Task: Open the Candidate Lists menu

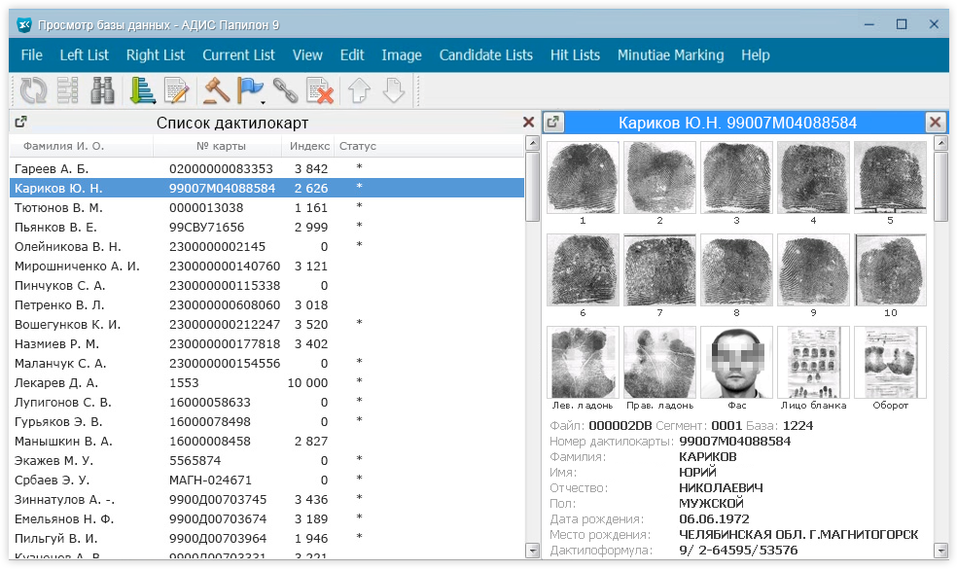Action: (485, 55)
